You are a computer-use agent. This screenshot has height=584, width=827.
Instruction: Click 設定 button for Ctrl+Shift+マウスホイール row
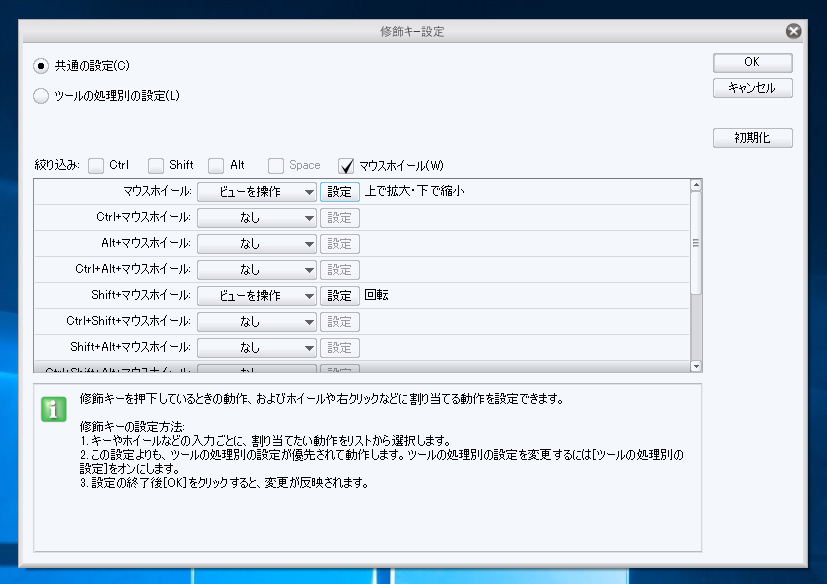(x=340, y=322)
